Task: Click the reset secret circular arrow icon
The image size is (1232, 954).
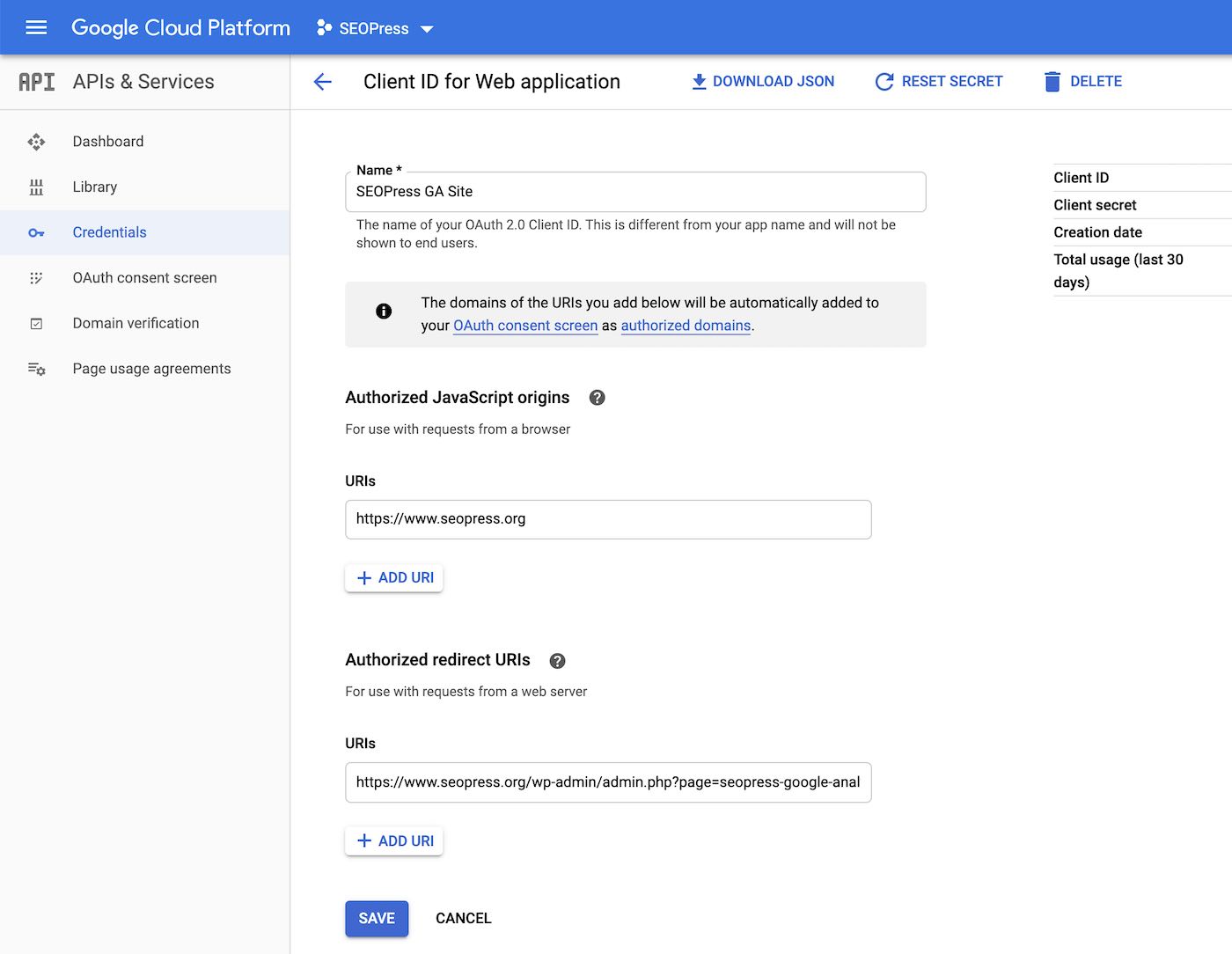Action: tap(884, 82)
